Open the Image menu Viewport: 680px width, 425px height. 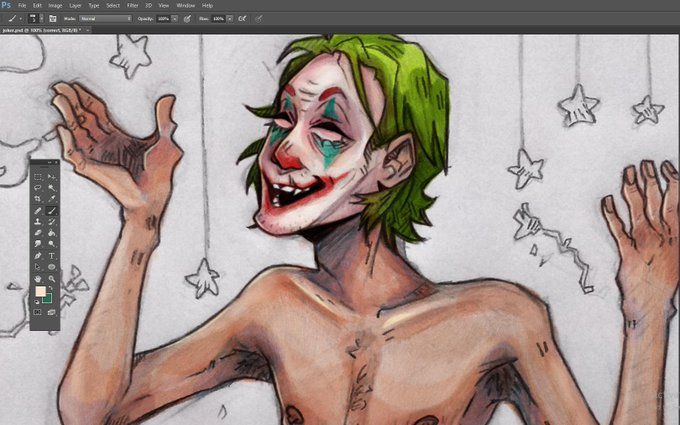(55, 6)
